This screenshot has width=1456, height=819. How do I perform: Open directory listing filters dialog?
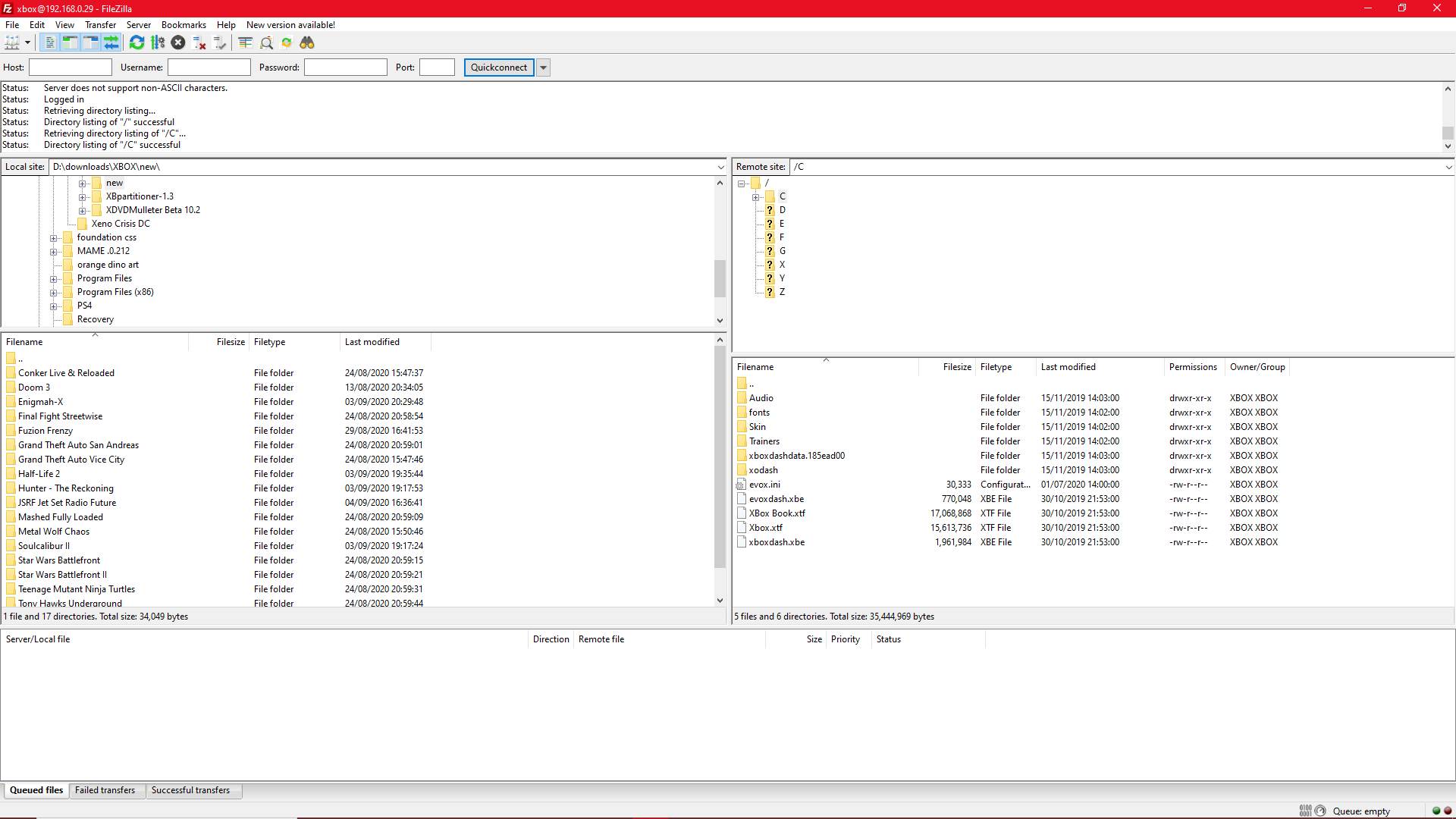[x=246, y=43]
